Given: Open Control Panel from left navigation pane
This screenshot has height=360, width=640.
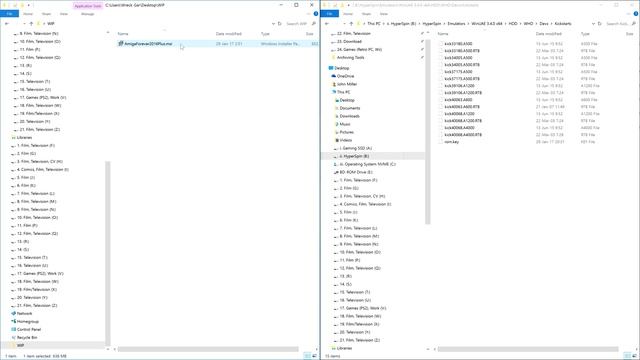Looking at the screenshot, I should point(26,329).
